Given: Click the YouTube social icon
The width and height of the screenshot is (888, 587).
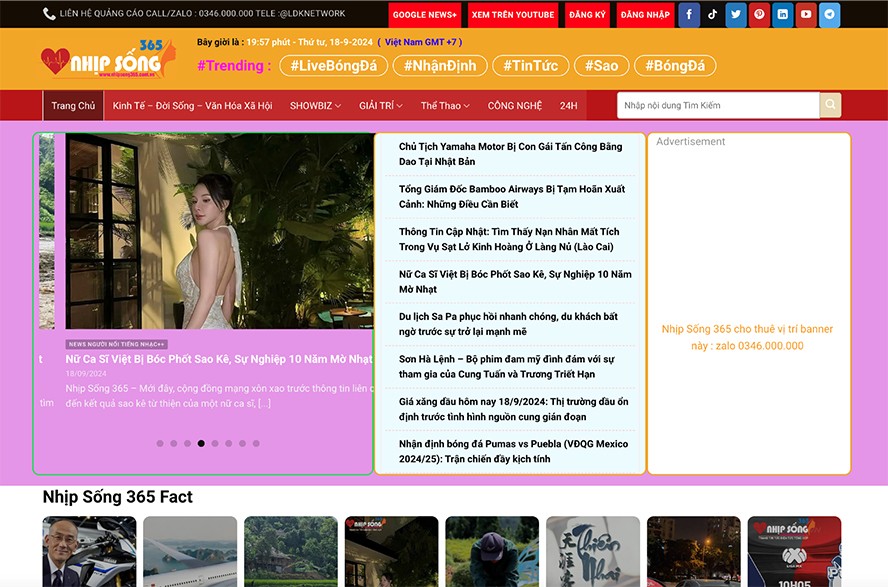Looking at the screenshot, I should 806,15.
